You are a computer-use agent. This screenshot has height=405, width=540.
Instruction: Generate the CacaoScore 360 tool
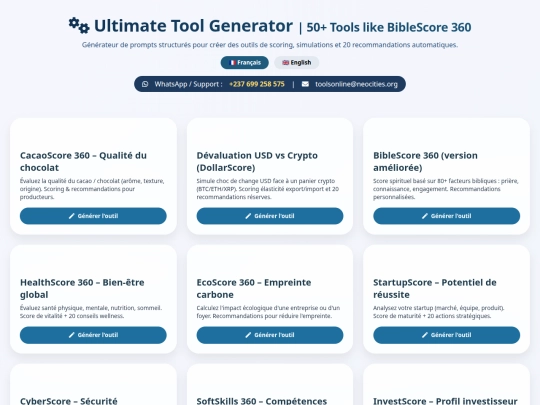pyautogui.click(x=93, y=216)
